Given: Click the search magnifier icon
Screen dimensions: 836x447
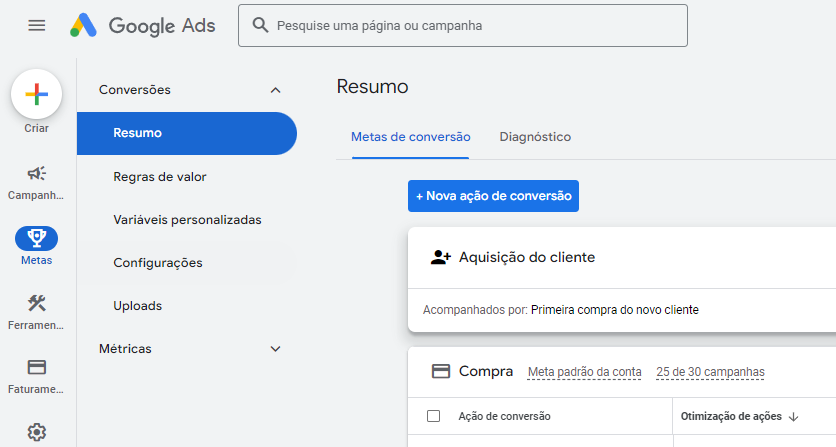Looking at the screenshot, I should [x=260, y=25].
